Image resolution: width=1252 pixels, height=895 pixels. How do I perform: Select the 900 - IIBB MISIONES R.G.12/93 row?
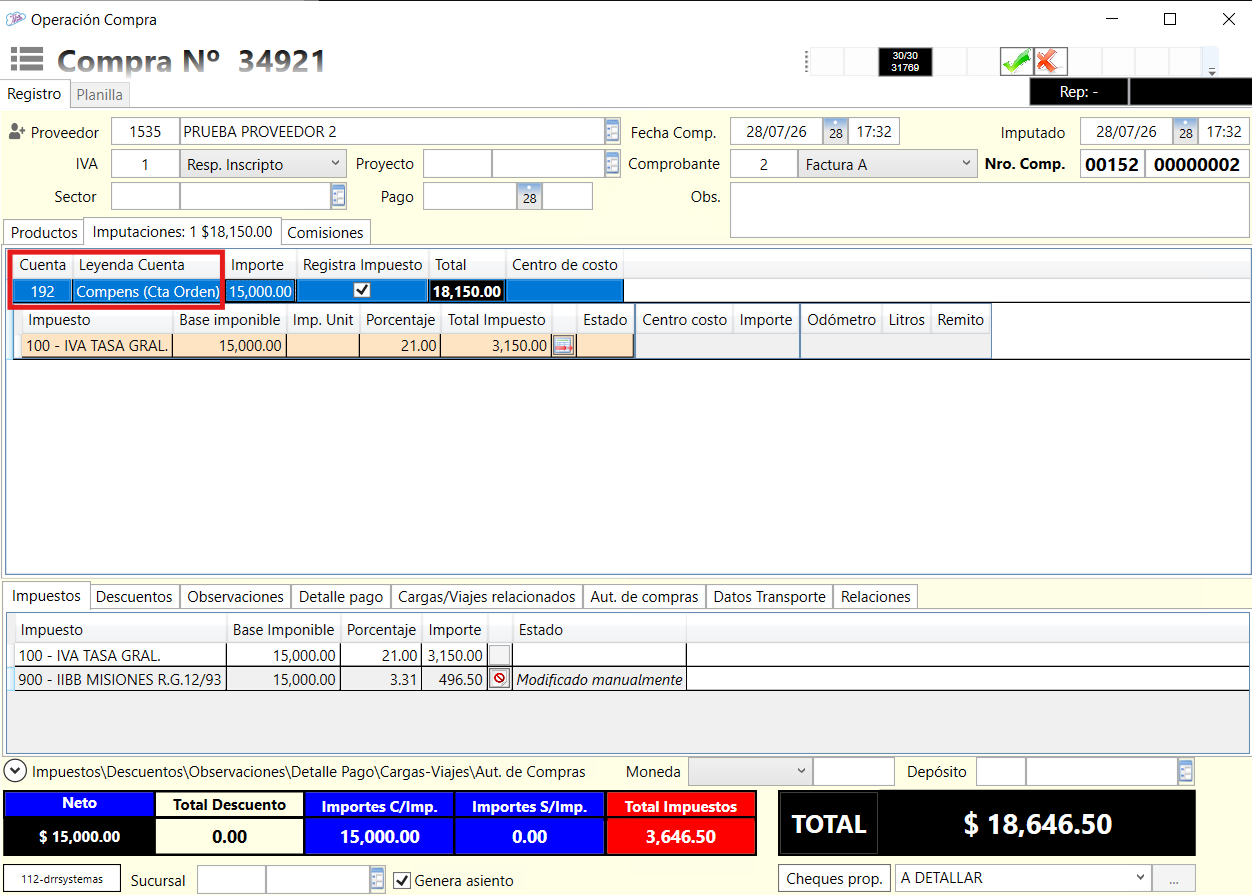point(350,679)
